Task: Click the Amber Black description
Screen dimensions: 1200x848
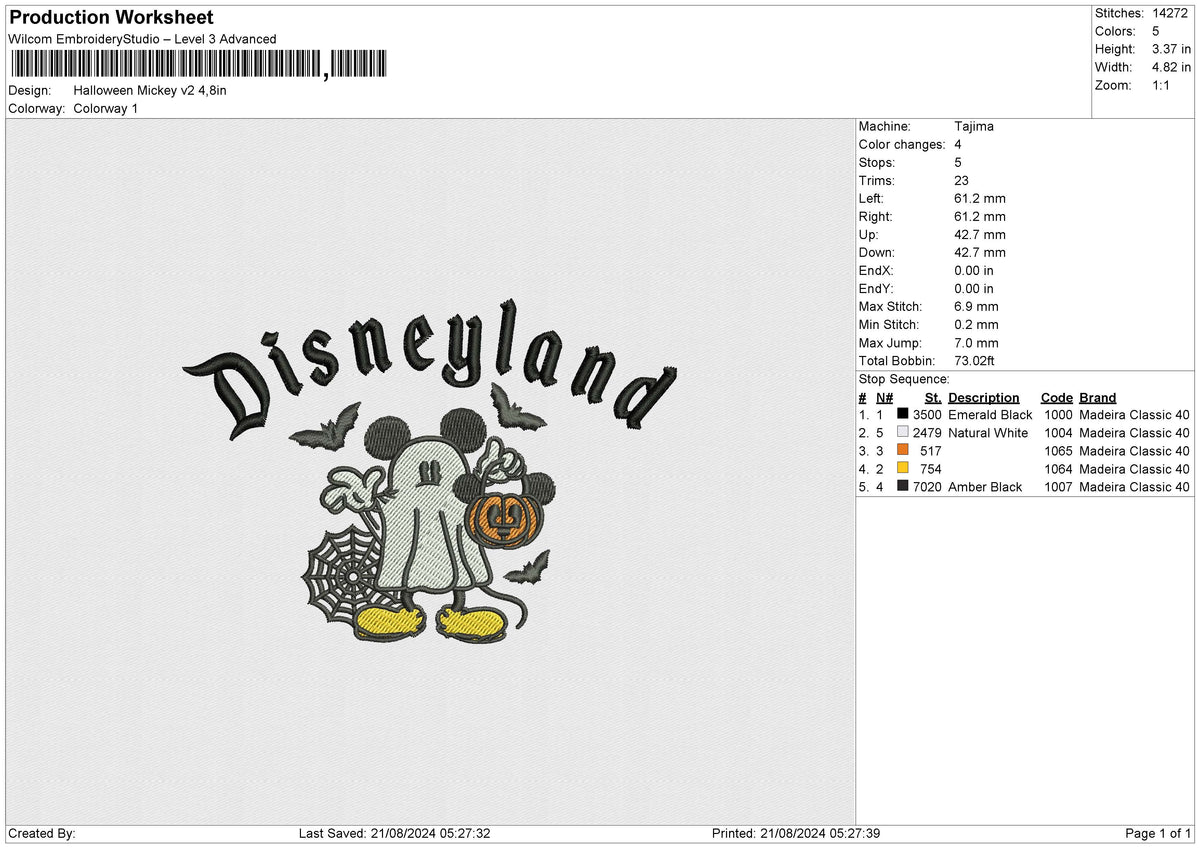Action: click(985, 487)
